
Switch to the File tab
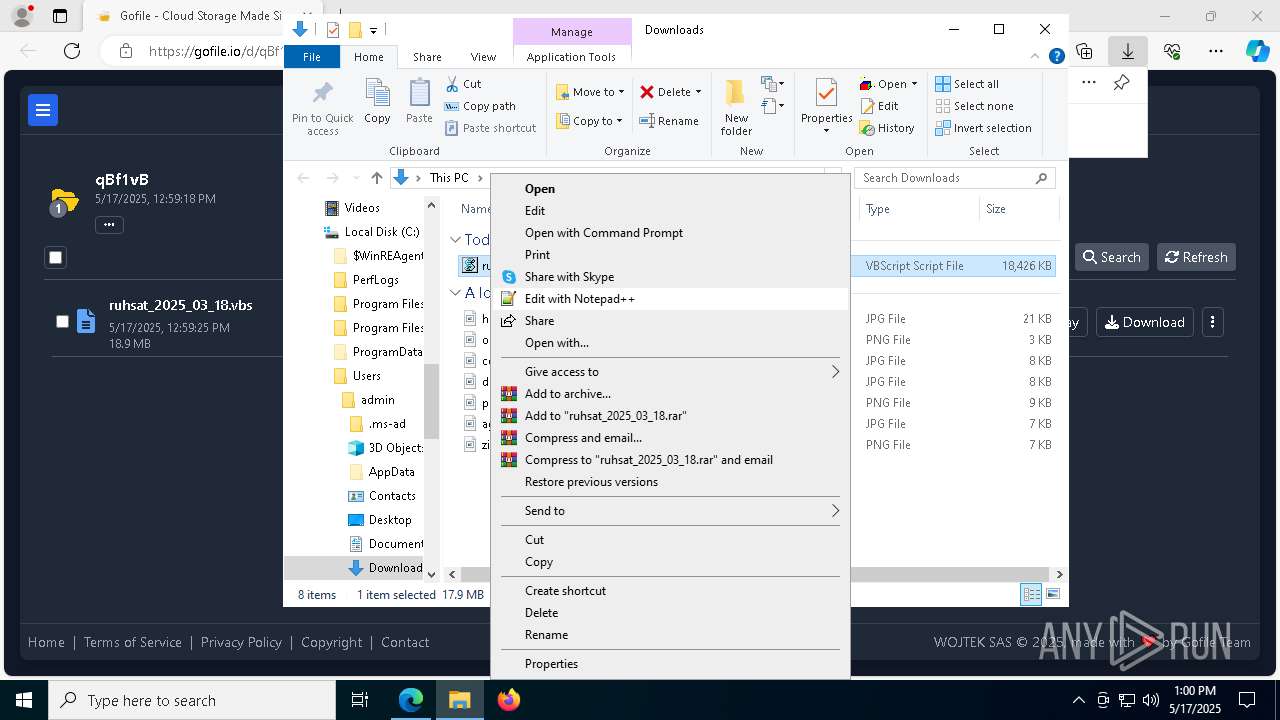tap(312, 57)
